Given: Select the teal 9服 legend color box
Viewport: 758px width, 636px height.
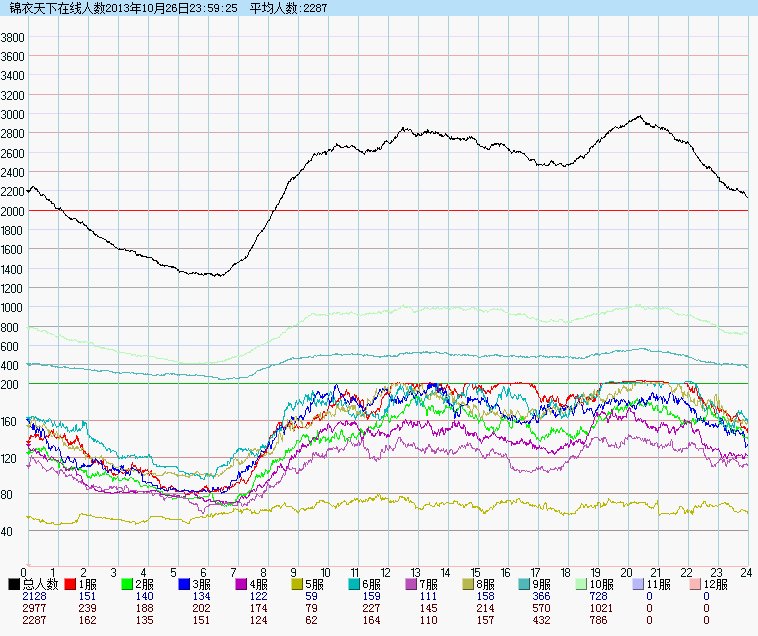Looking at the screenshot, I should click(526, 584).
